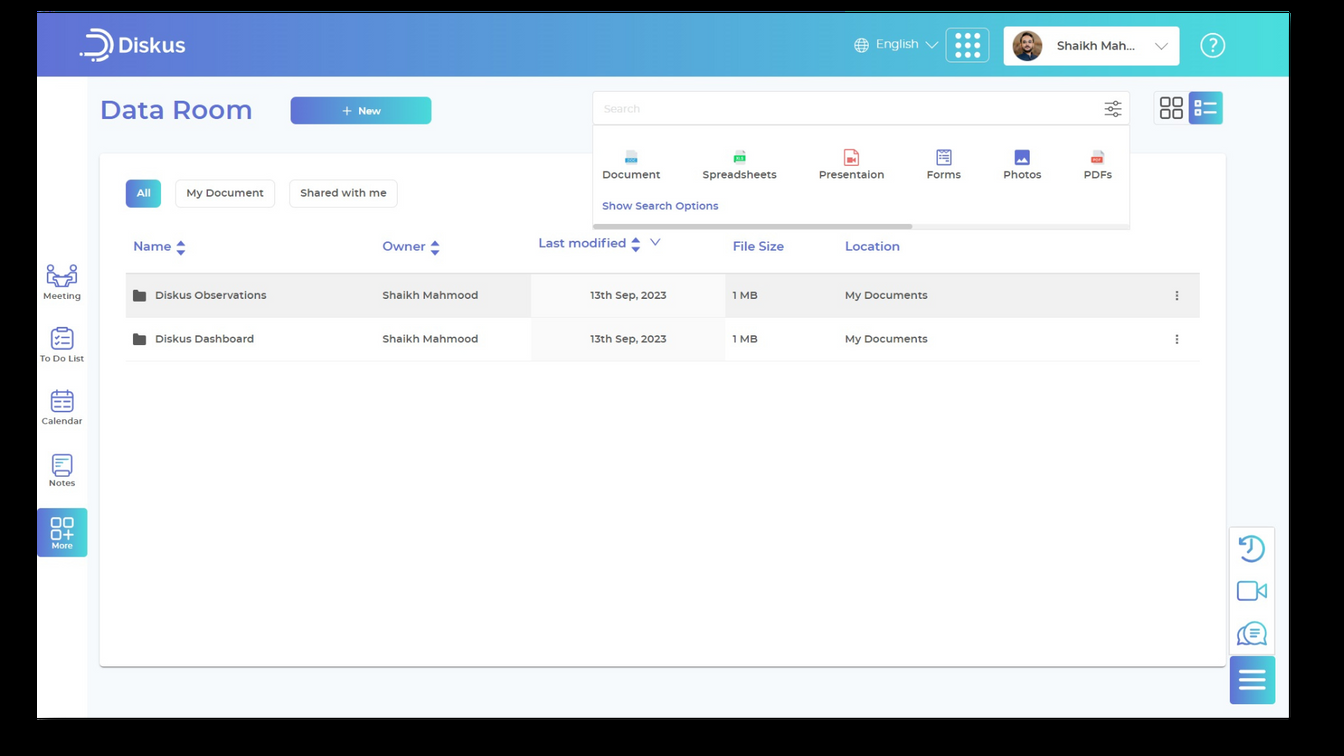
Task: Click the Data Room heading
Action: [176, 110]
